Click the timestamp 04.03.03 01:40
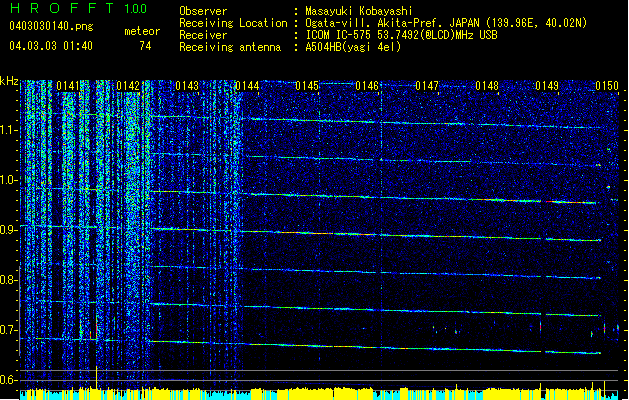 click(51, 46)
